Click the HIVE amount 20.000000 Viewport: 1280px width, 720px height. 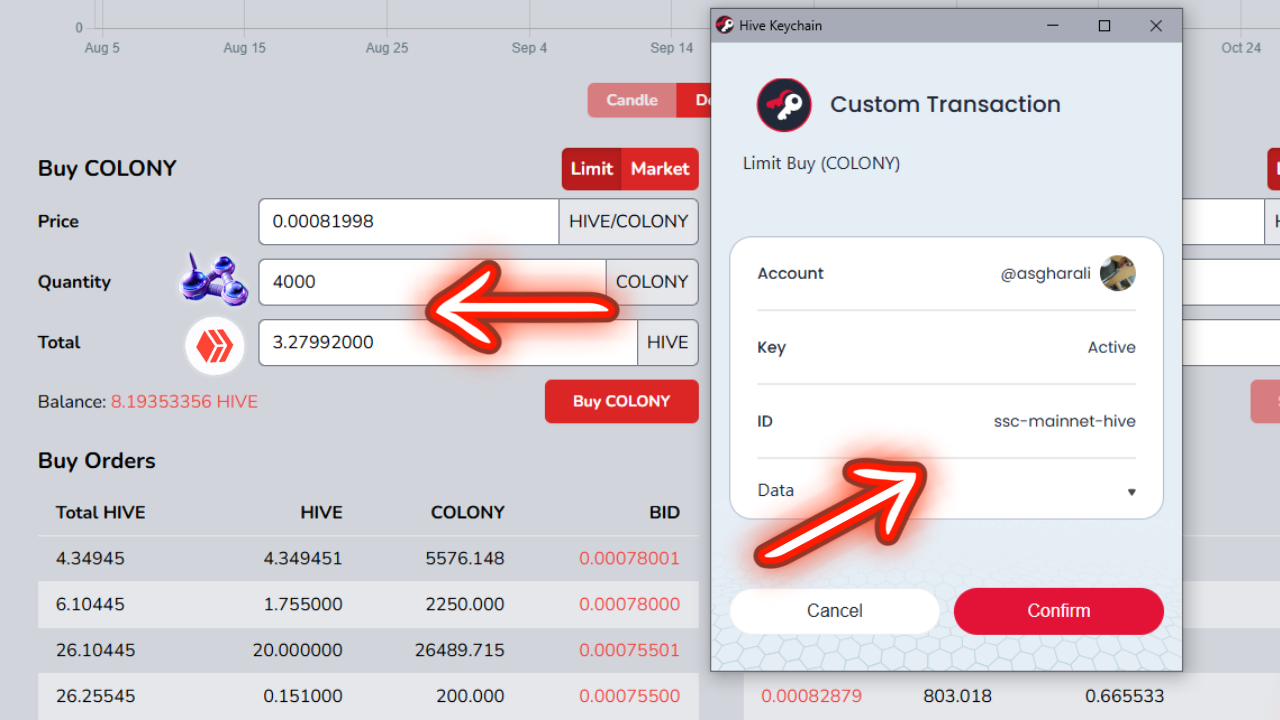(297, 650)
